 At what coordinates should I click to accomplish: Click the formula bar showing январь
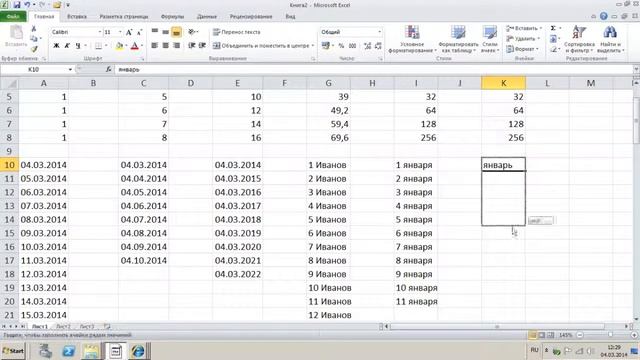373,69
